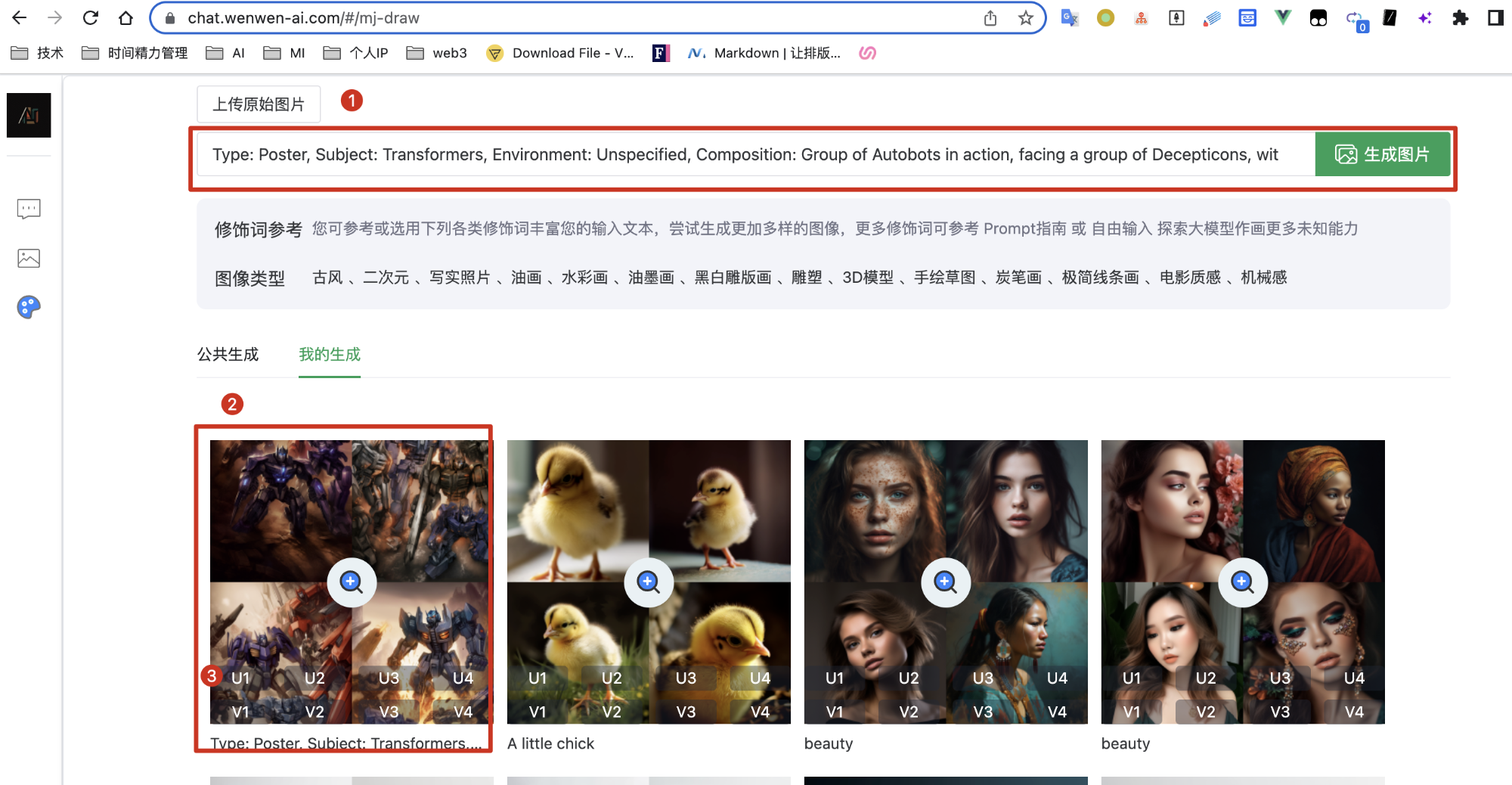Share this page via the address bar icon
Image resolution: width=1512 pixels, height=785 pixels.
click(990, 18)
